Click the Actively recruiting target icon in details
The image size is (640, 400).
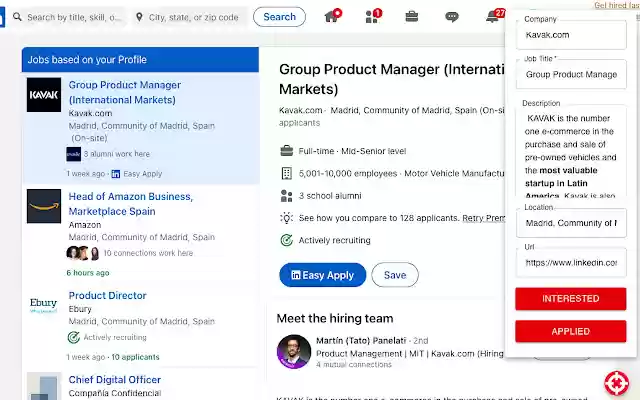point(287,240)
